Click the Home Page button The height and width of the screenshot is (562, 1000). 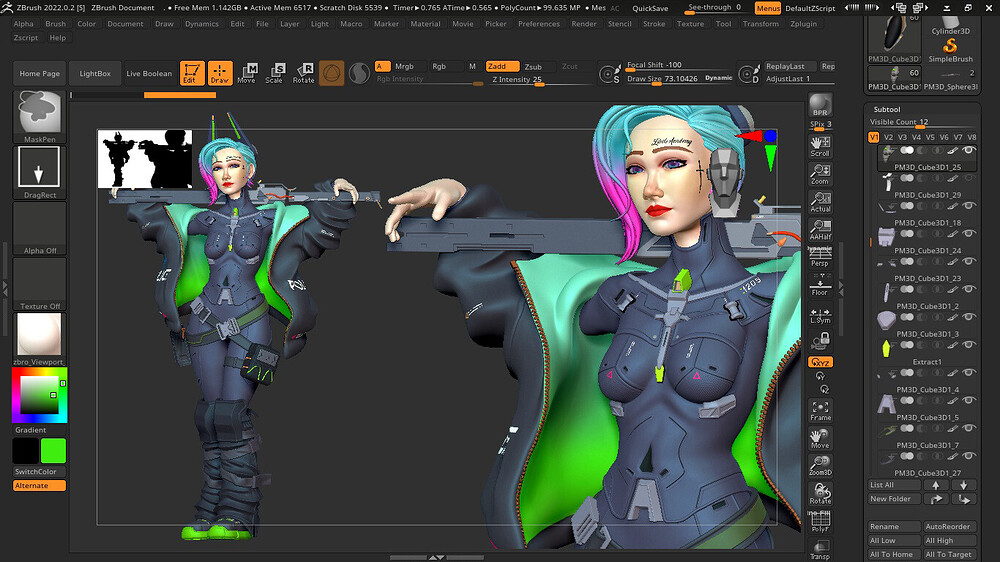[40, 73]
